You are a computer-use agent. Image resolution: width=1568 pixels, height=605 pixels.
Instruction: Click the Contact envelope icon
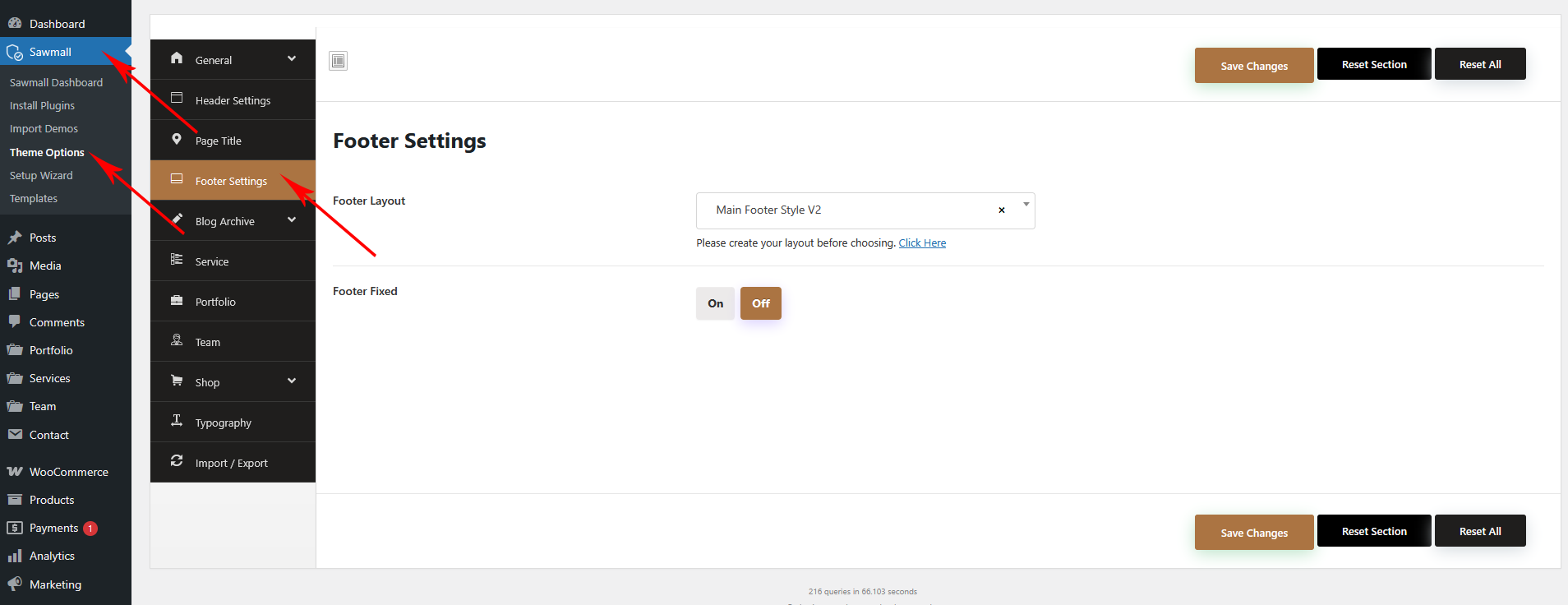(15, 434)
